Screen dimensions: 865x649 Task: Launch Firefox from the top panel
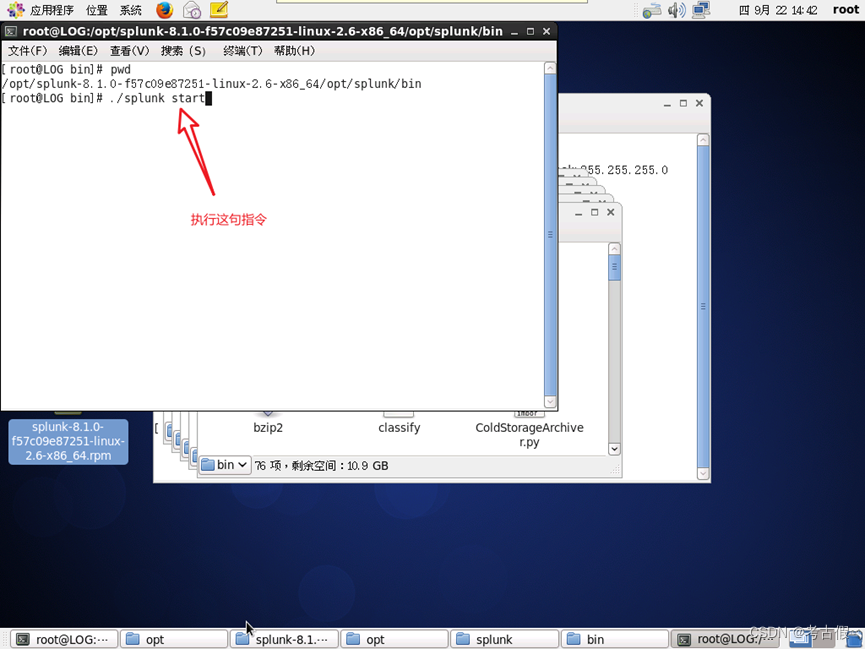click(163, 11)
